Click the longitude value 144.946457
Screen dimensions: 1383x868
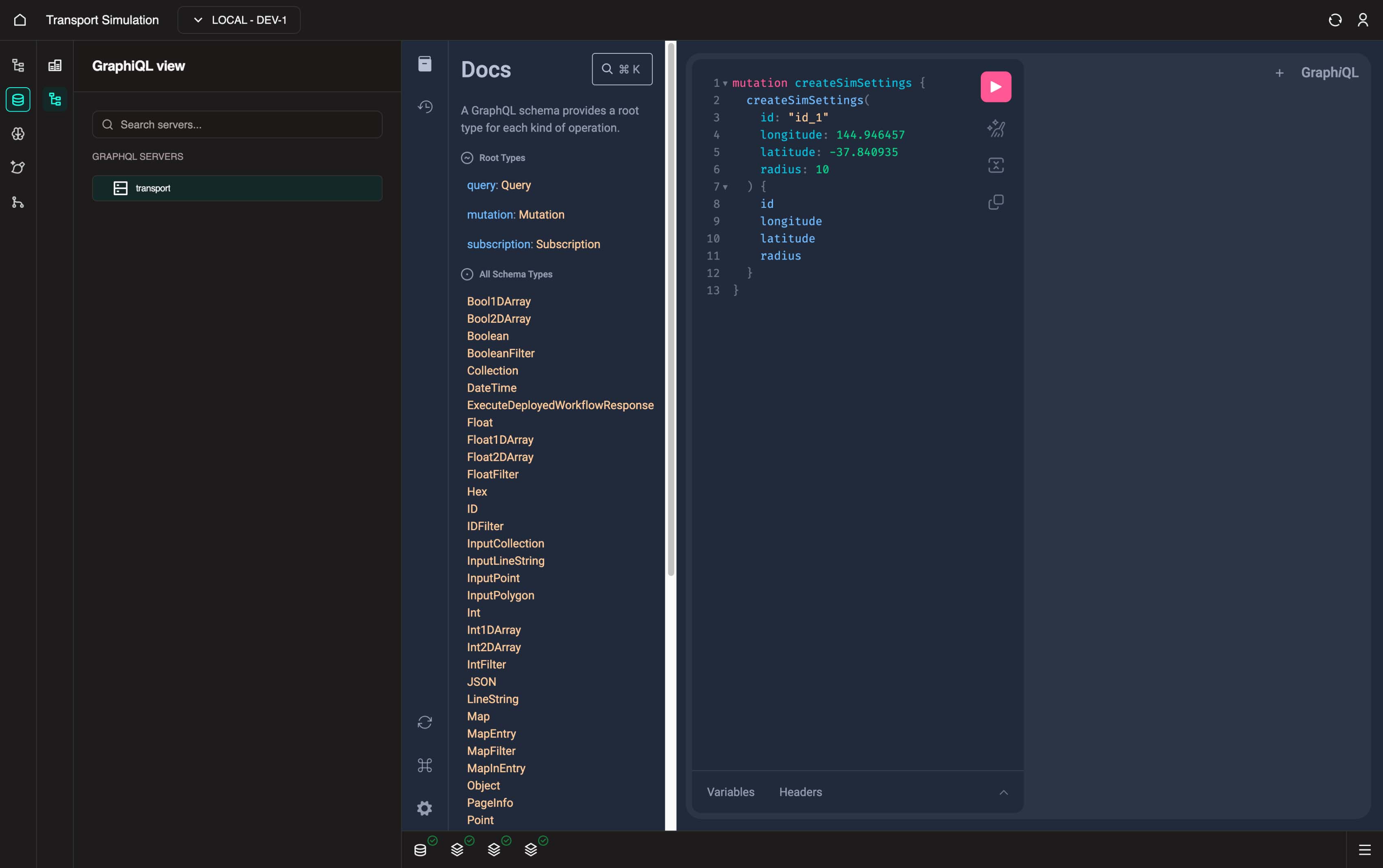click(870, 135)
